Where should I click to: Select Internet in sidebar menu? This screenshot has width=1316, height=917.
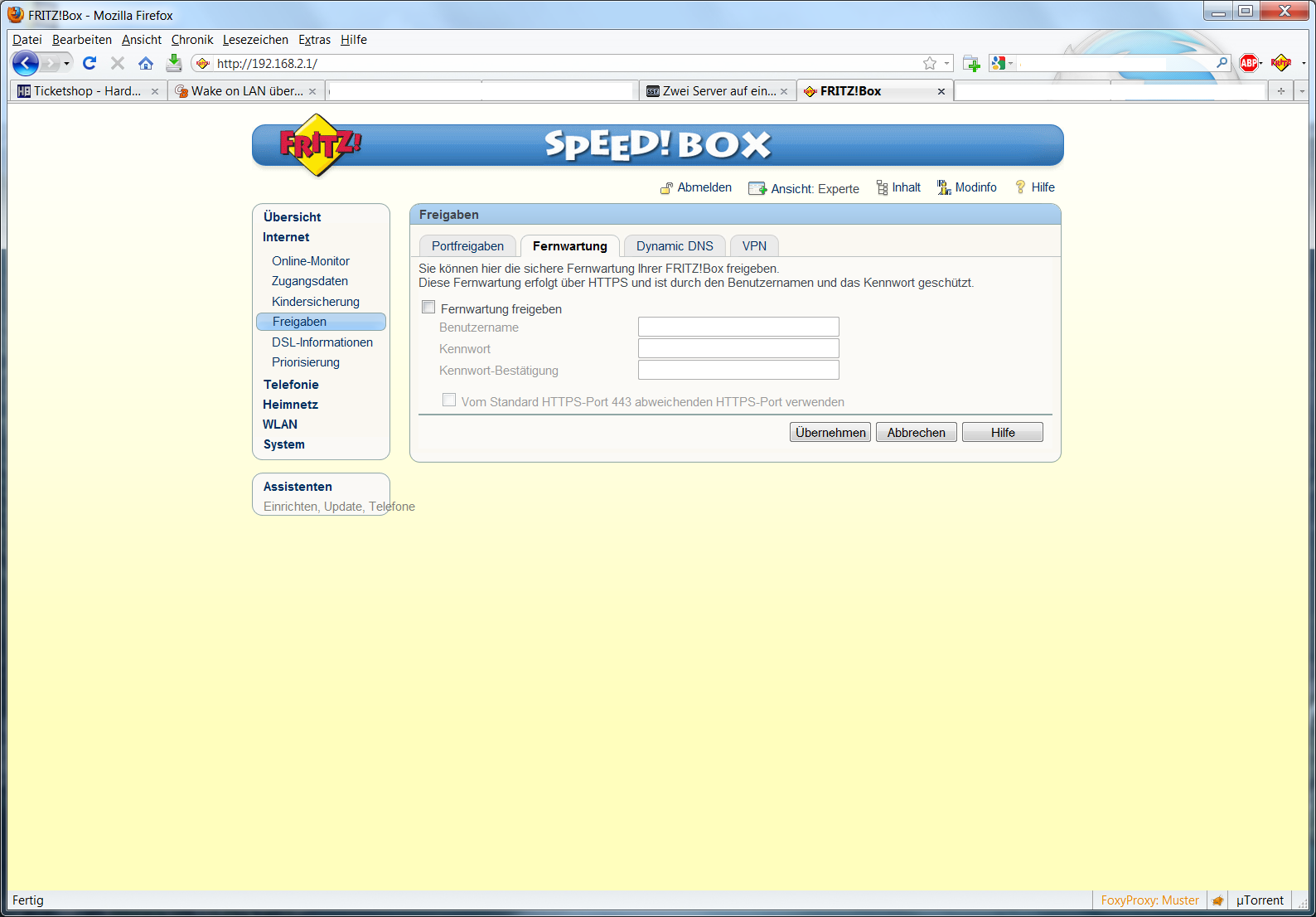(286, 237)
